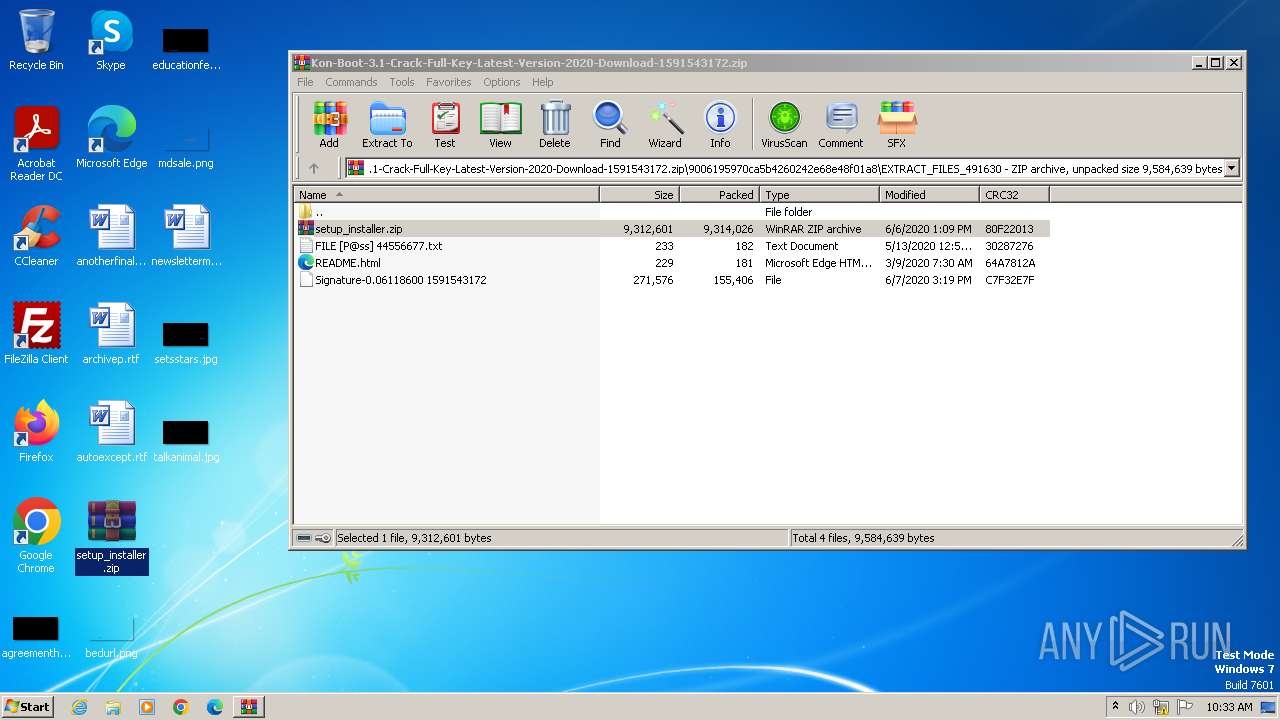Open Recycle Bin desktop icon

pyautogui.click(x=36, y=40)
